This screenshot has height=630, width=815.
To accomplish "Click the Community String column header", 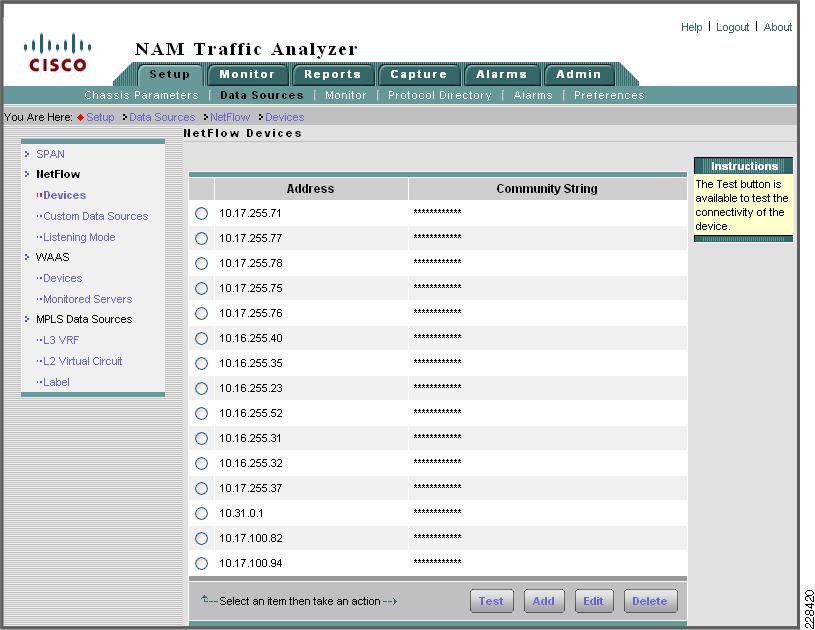I will point(547,189).
